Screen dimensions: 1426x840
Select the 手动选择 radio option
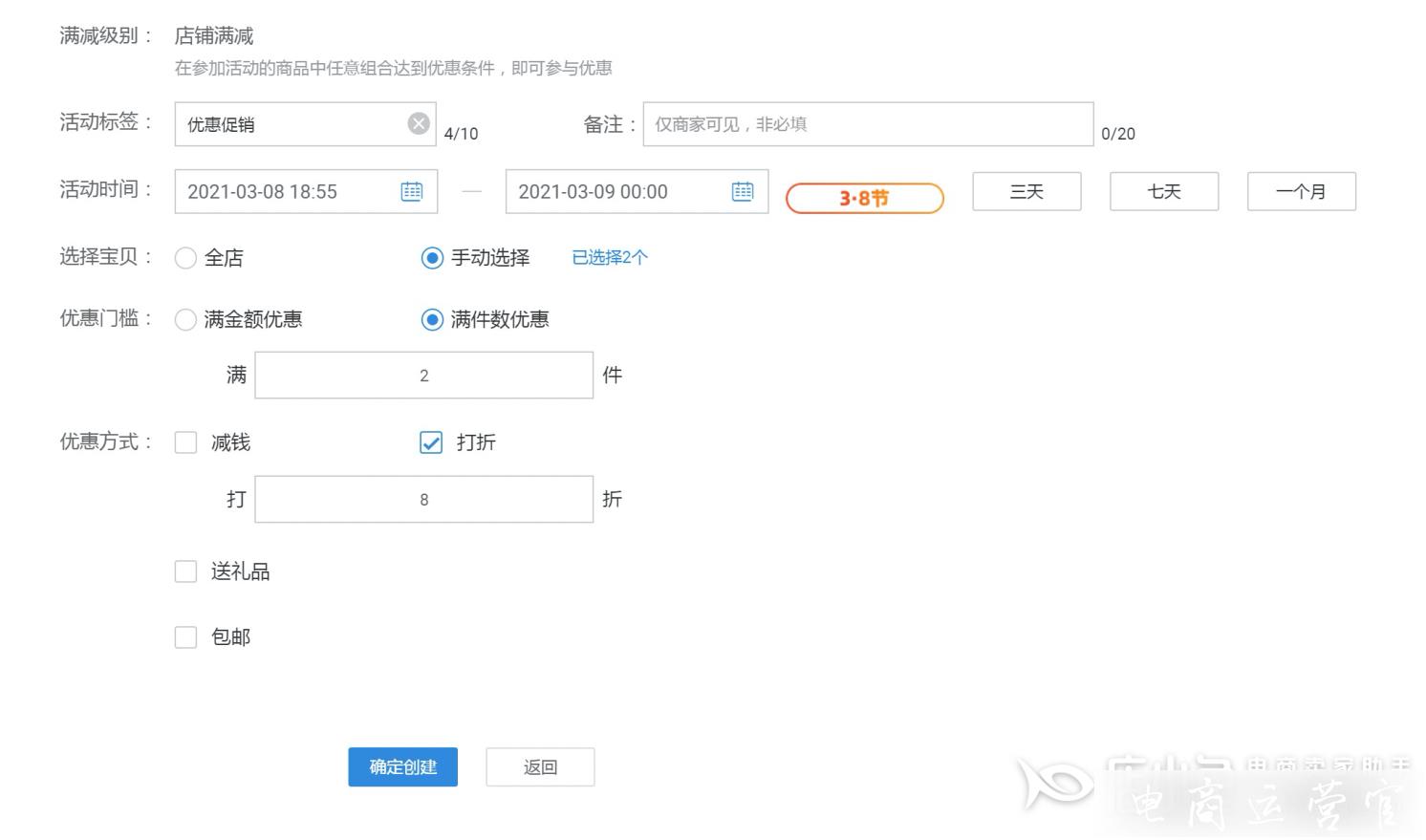pyautogui.click(x=432, y=258)
